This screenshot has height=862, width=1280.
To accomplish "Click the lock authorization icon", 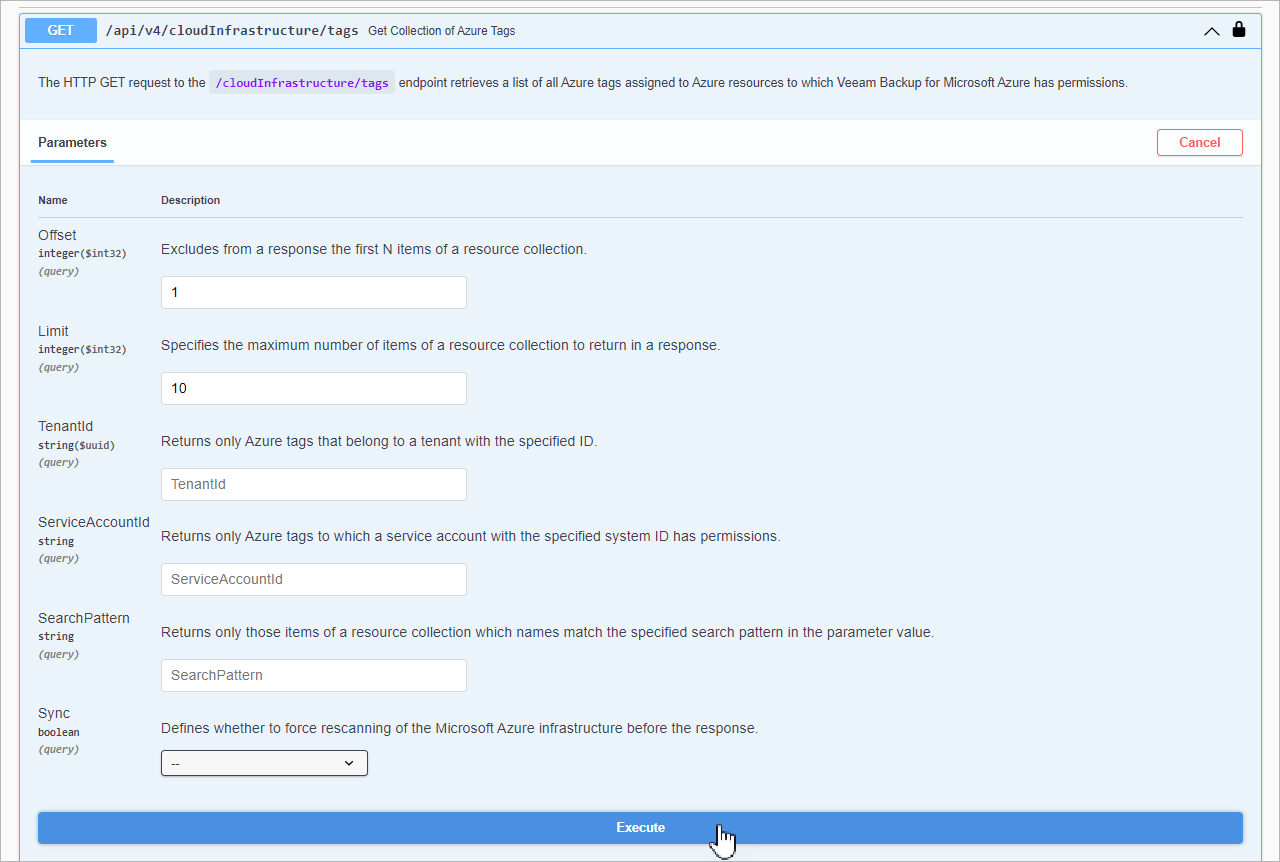I will pyautogui.click(x=1239, y=29).
